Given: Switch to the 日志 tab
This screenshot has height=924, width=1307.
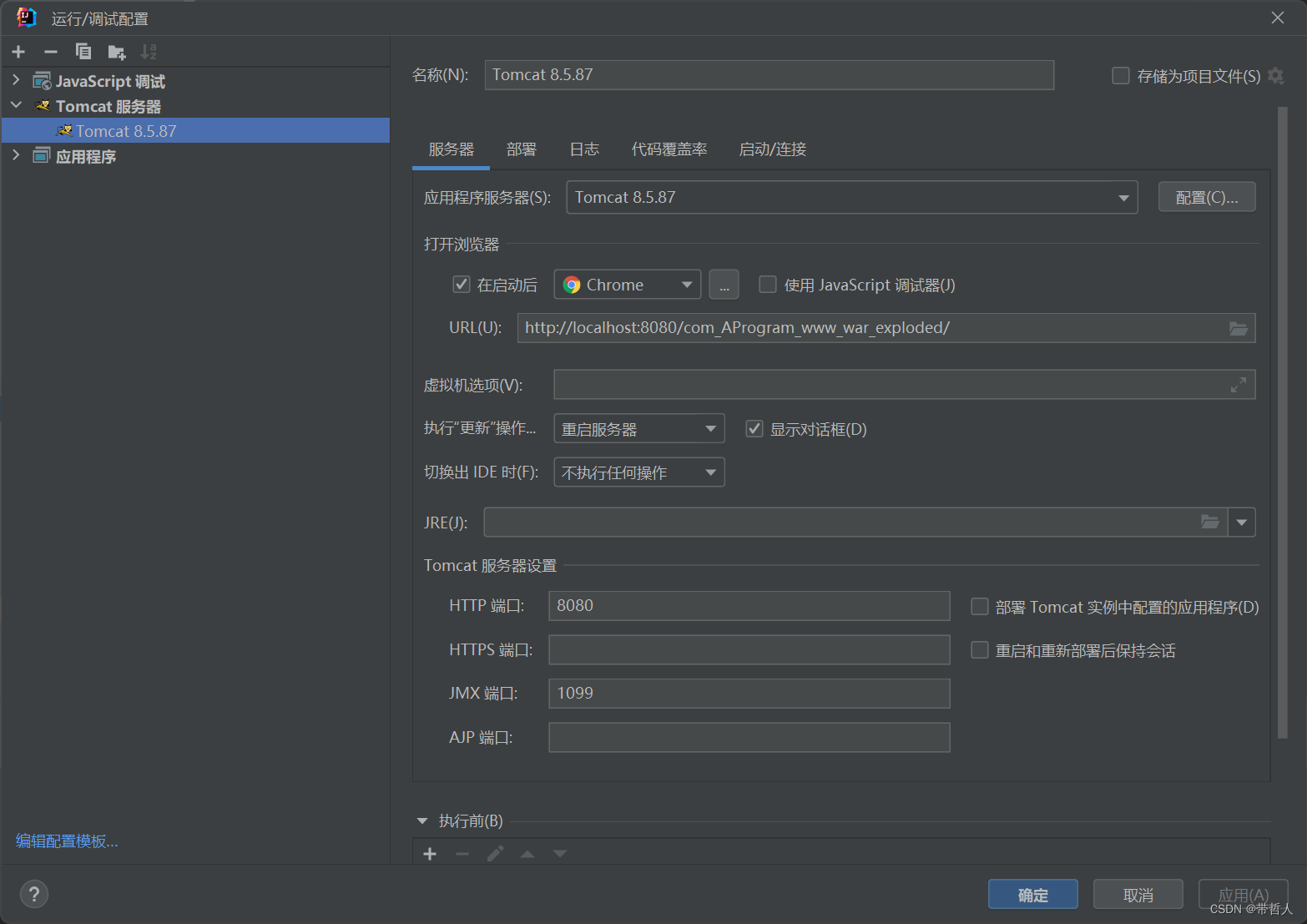Looking at the screenshot, I should point(584,149).
